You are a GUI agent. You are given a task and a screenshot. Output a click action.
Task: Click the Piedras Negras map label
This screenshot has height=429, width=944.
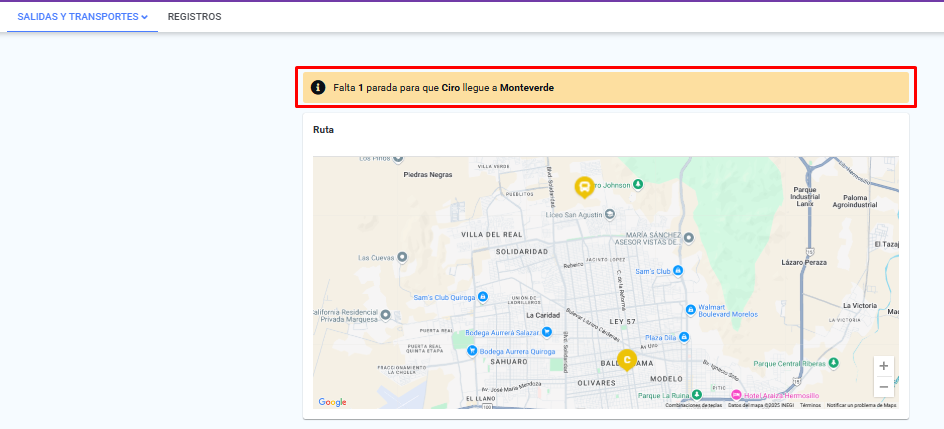[427, 174]
